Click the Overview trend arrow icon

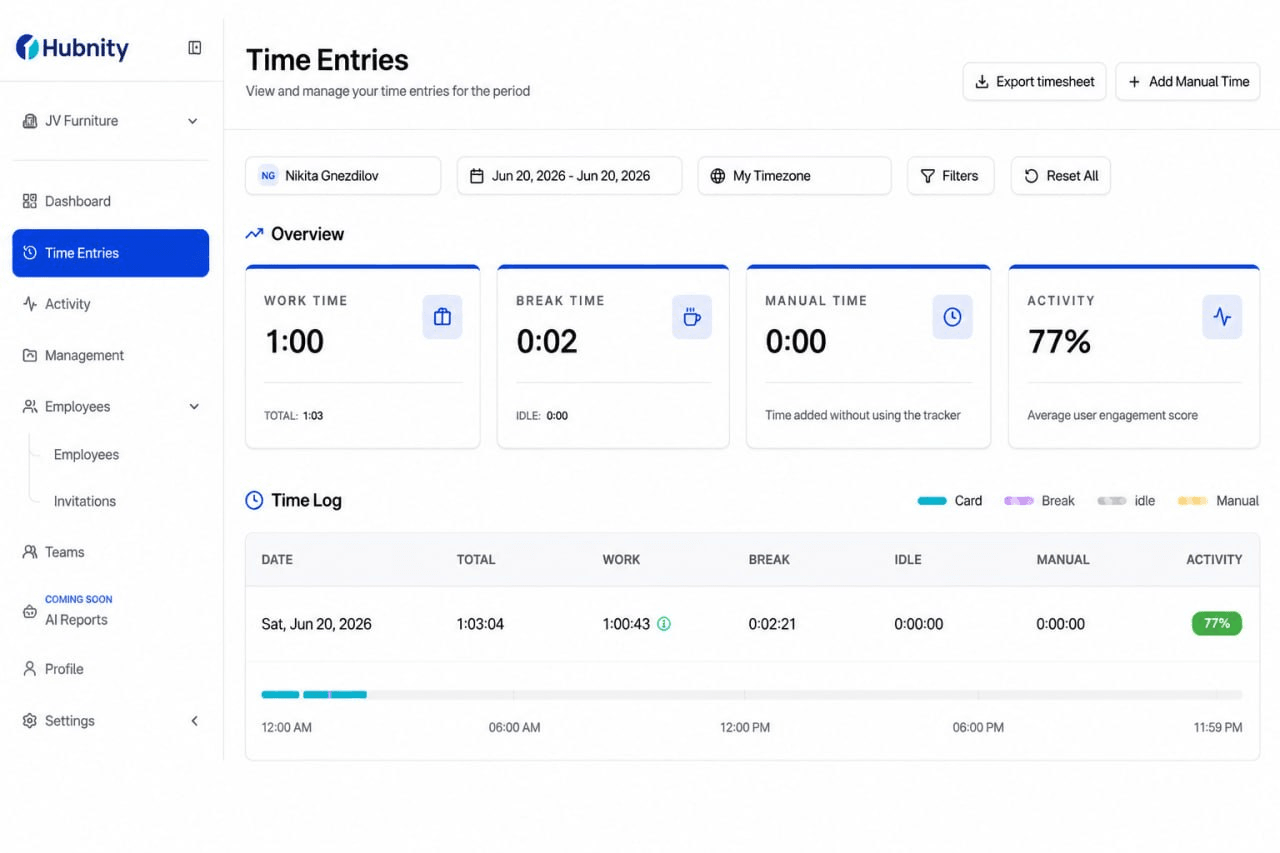[255, 234]
